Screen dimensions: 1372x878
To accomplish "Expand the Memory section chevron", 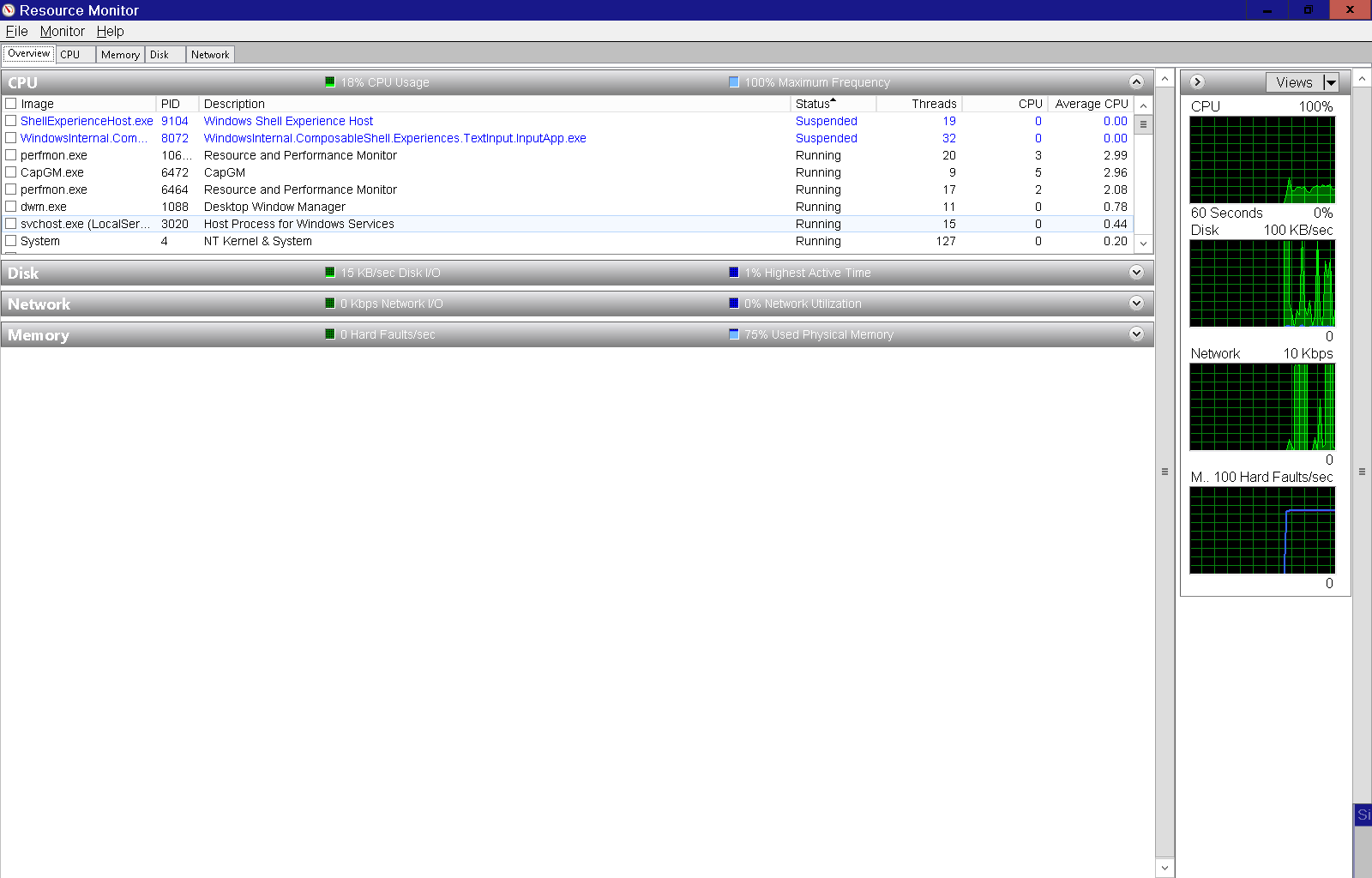I will coord(1136,334).
